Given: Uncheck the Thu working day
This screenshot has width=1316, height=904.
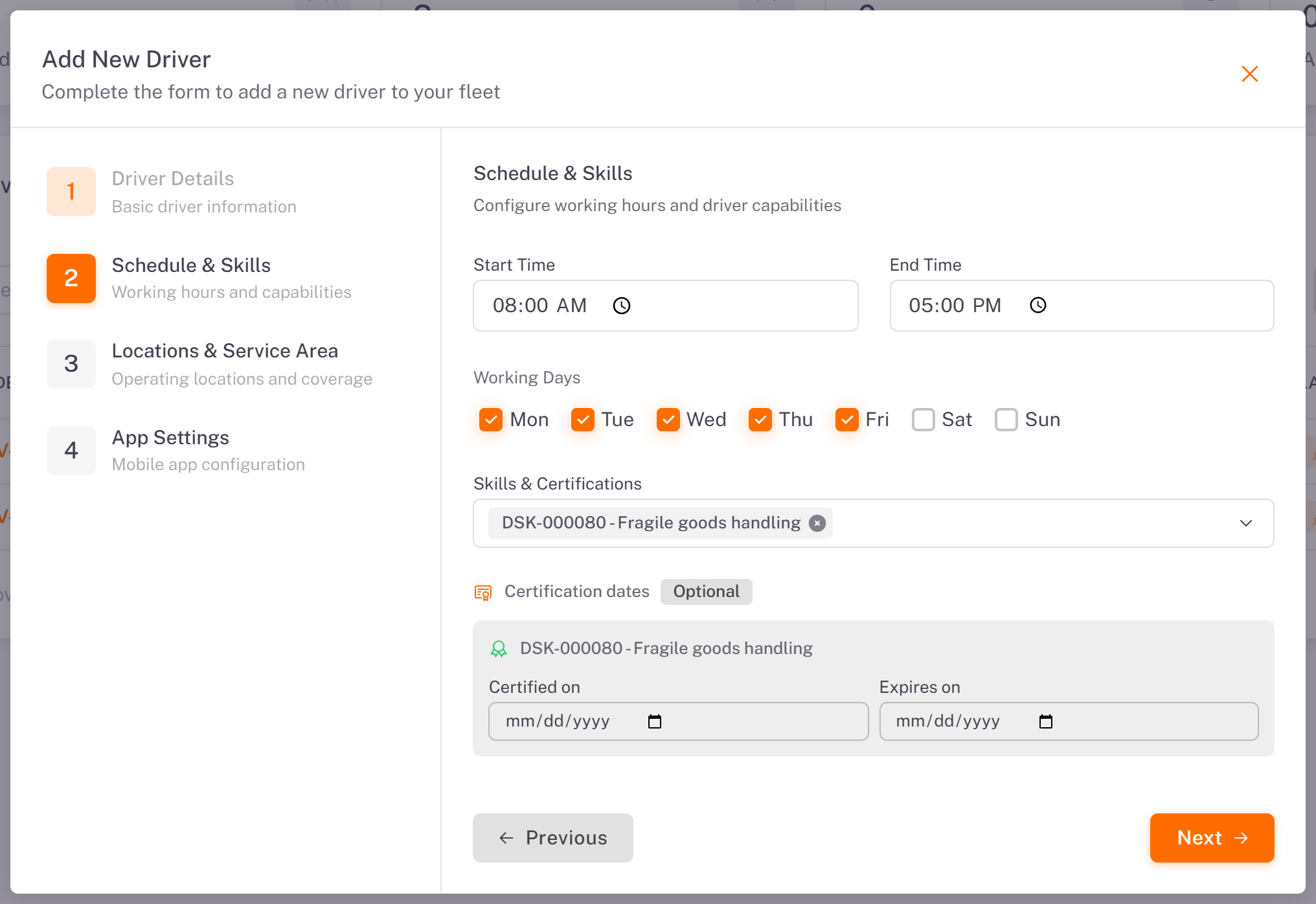Looking at the screenshot, I should pos(760,420).
